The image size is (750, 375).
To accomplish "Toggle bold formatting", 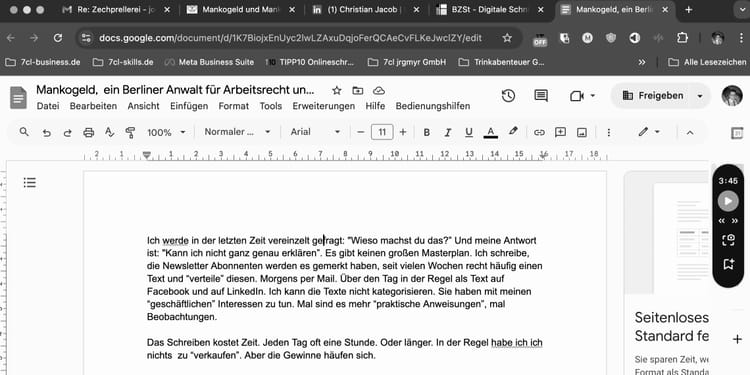I will point(427,132).
